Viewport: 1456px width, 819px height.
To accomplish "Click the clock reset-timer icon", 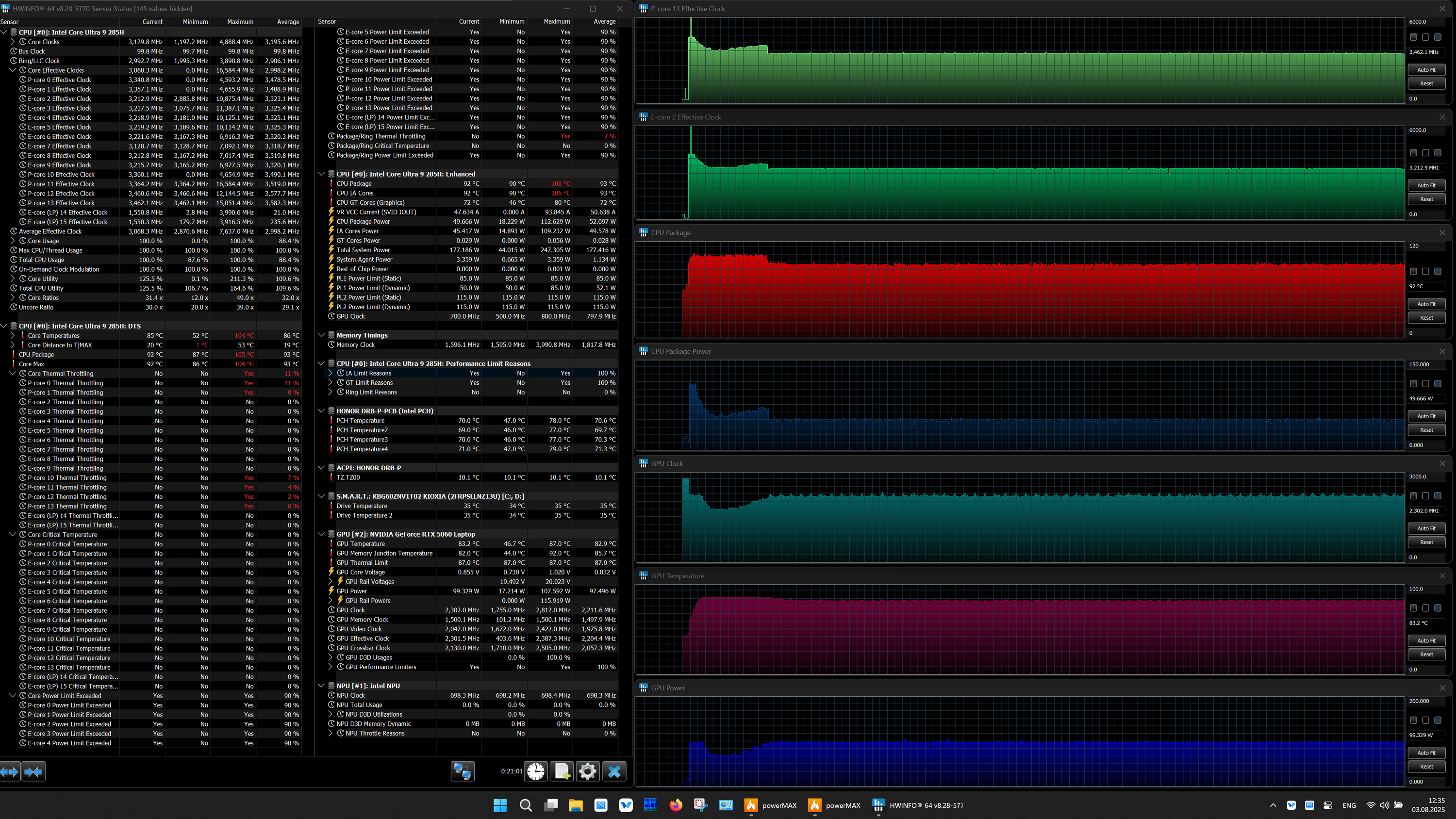I will point(535,771).
